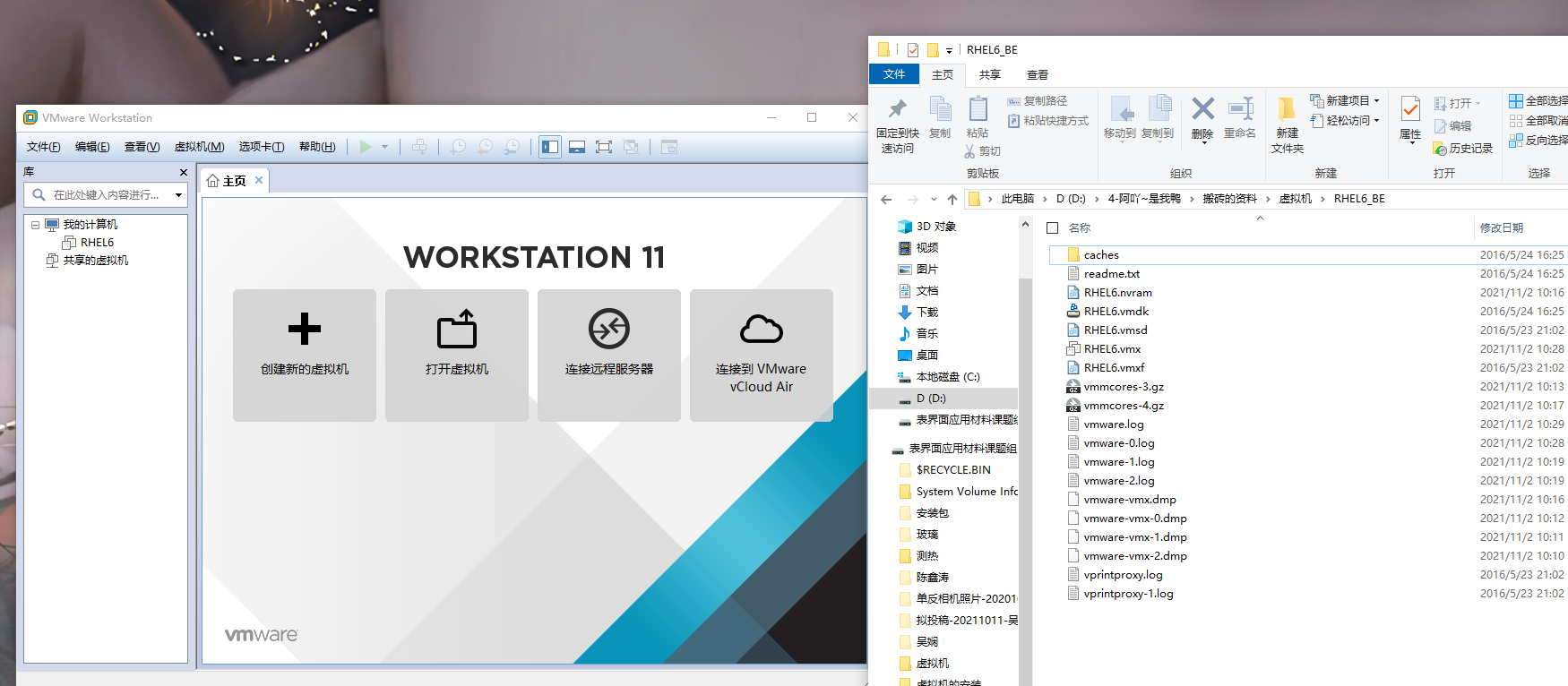Click the up-one-level arrow in Explorer
Viewport: 1568px width, 686px height.
(x=952, y=199)
